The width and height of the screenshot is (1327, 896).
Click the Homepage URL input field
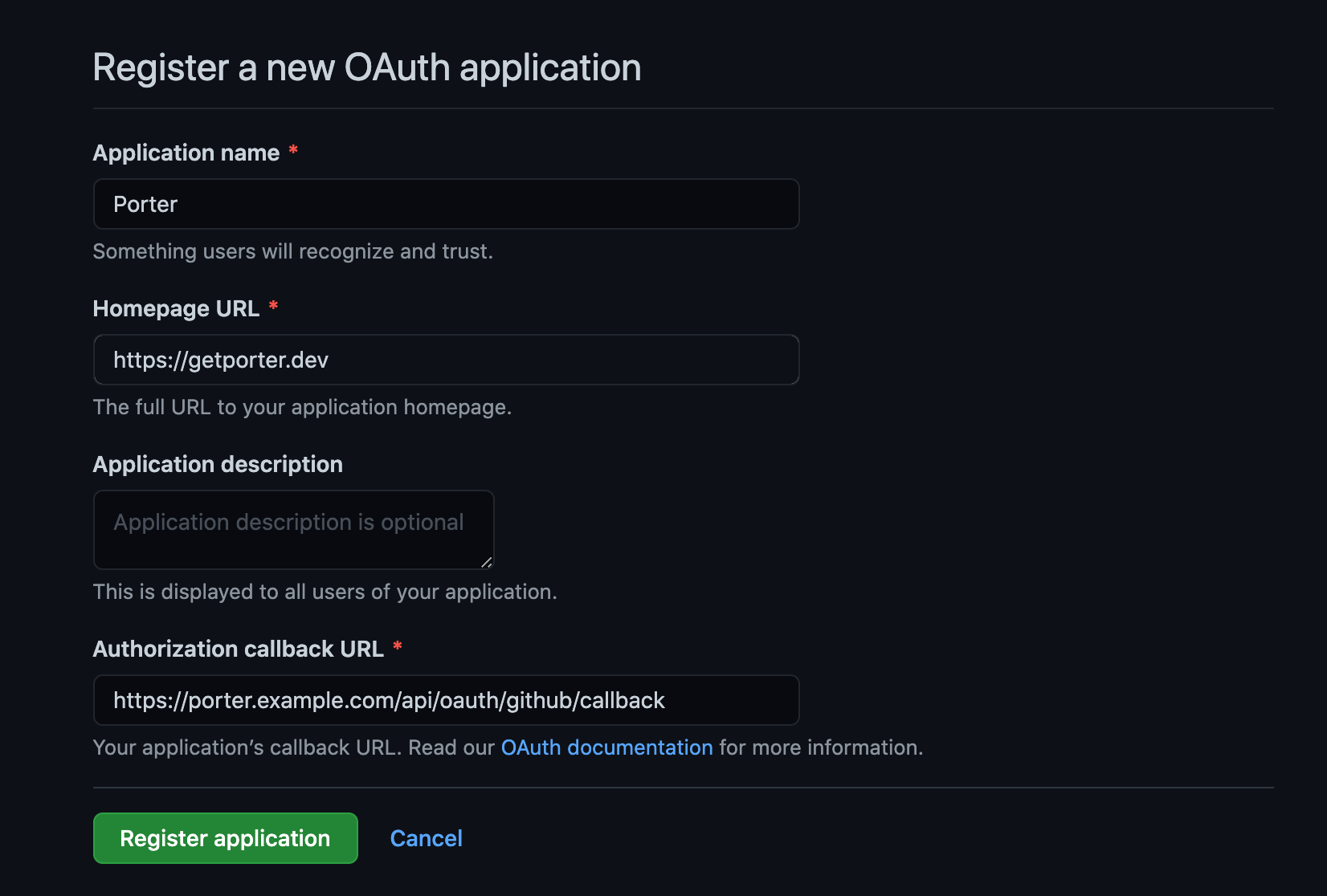[446, 360]
